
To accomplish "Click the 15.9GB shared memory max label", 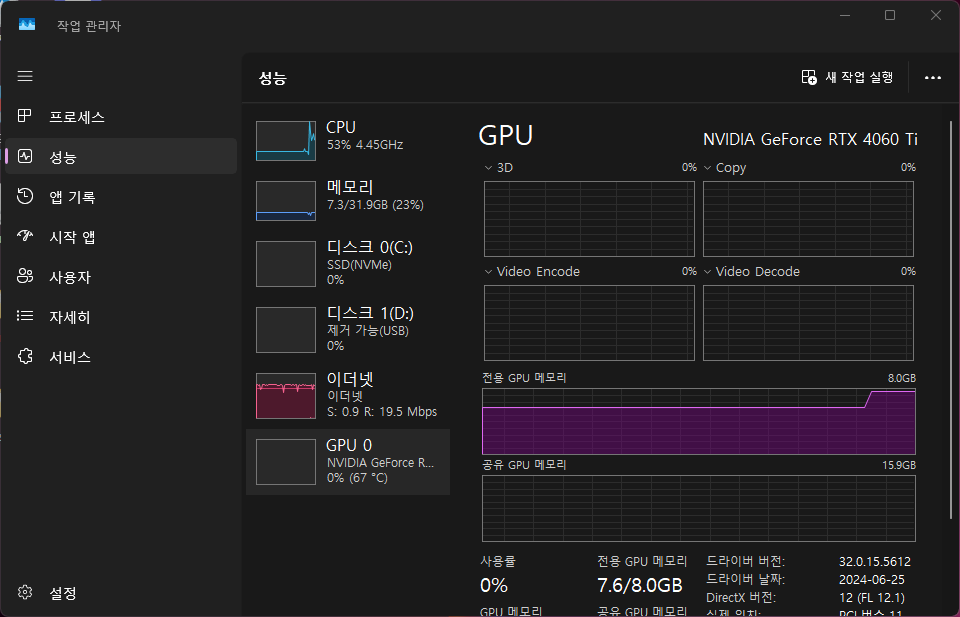I will pyautogui.click(x=899, y=465).
